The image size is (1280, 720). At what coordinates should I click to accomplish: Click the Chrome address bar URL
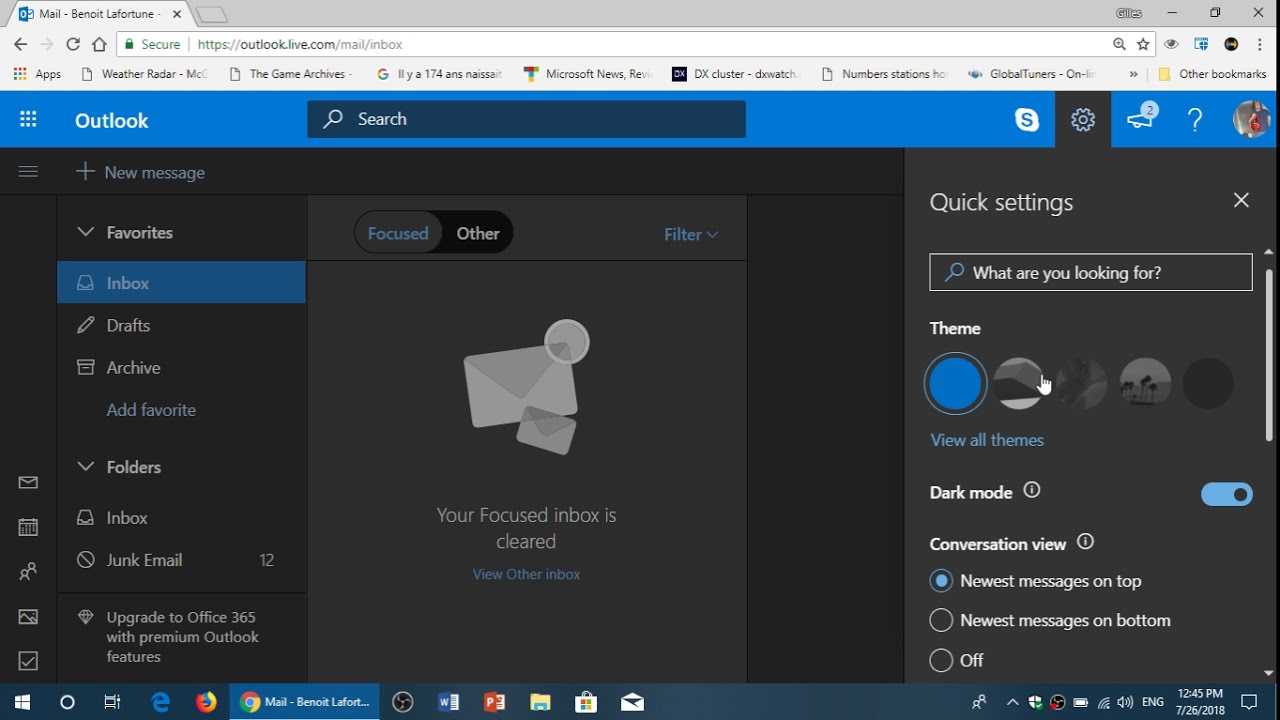click(300, 44)
